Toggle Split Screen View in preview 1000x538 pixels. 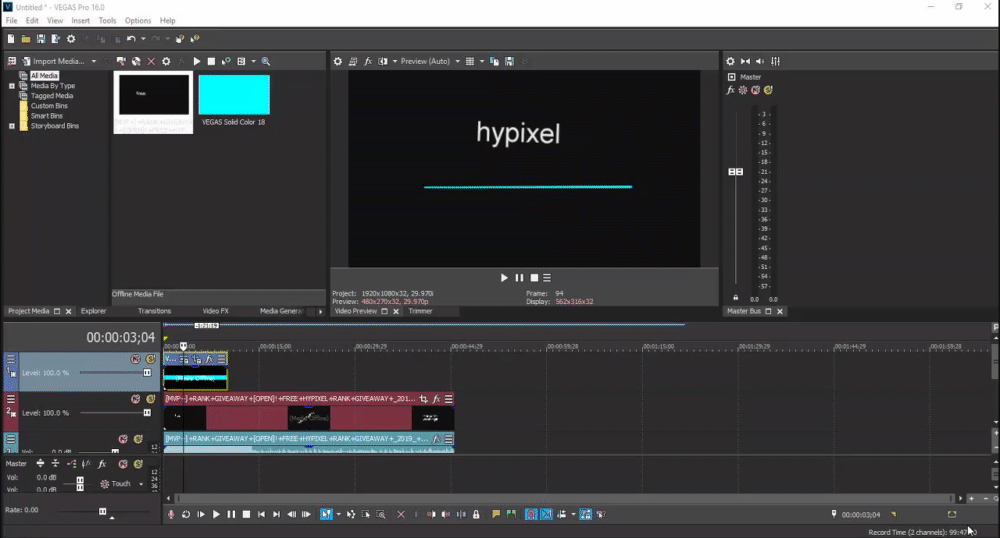[383, 61]
